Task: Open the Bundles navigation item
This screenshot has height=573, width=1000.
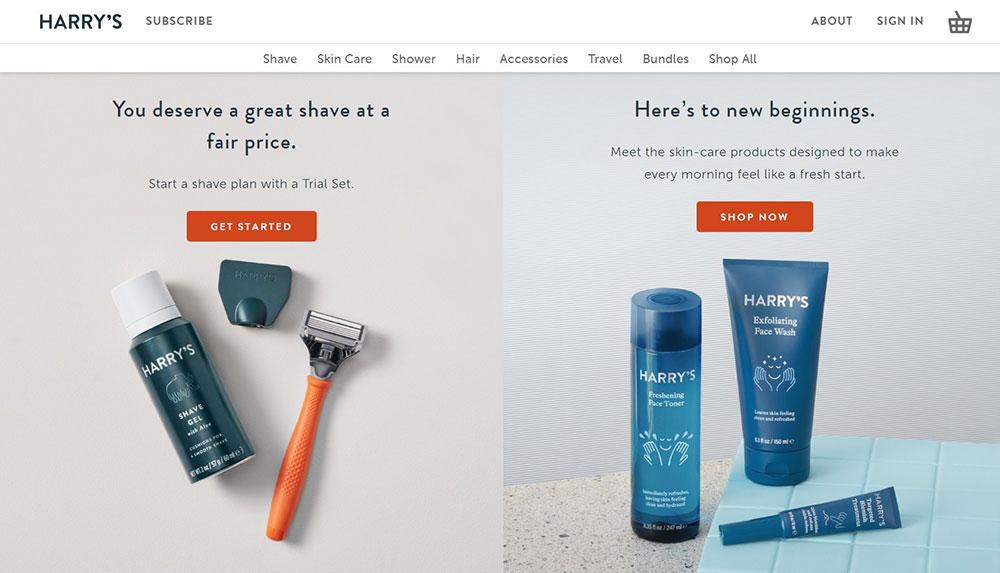Action: pos(665,59)
